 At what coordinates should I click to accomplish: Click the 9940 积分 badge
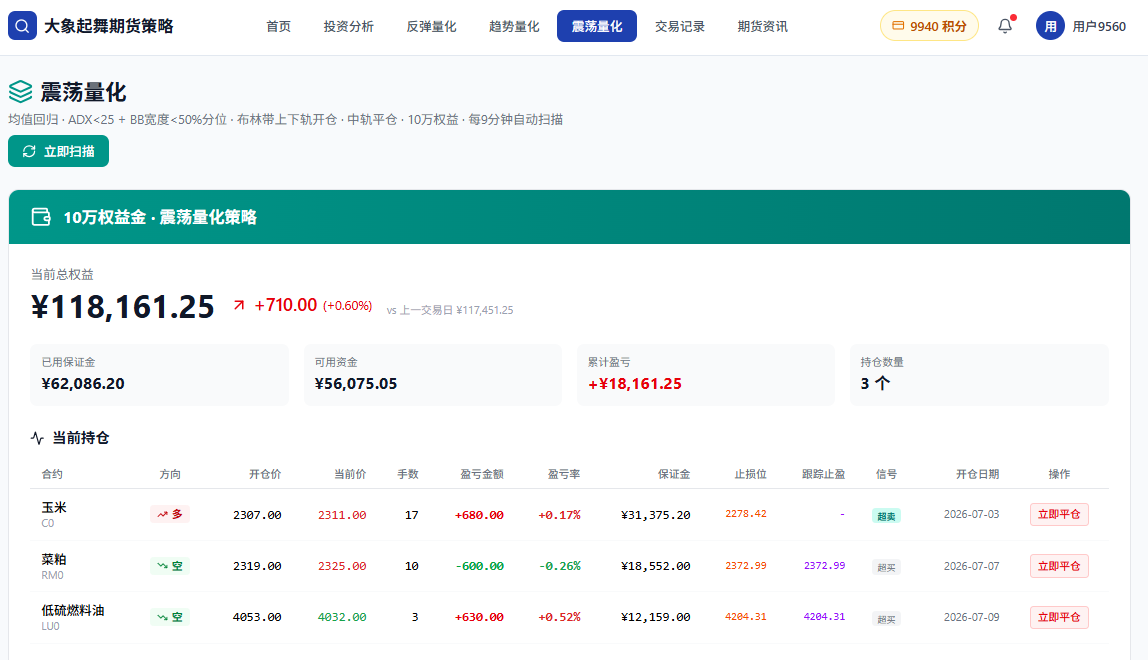tap(929, 26)
